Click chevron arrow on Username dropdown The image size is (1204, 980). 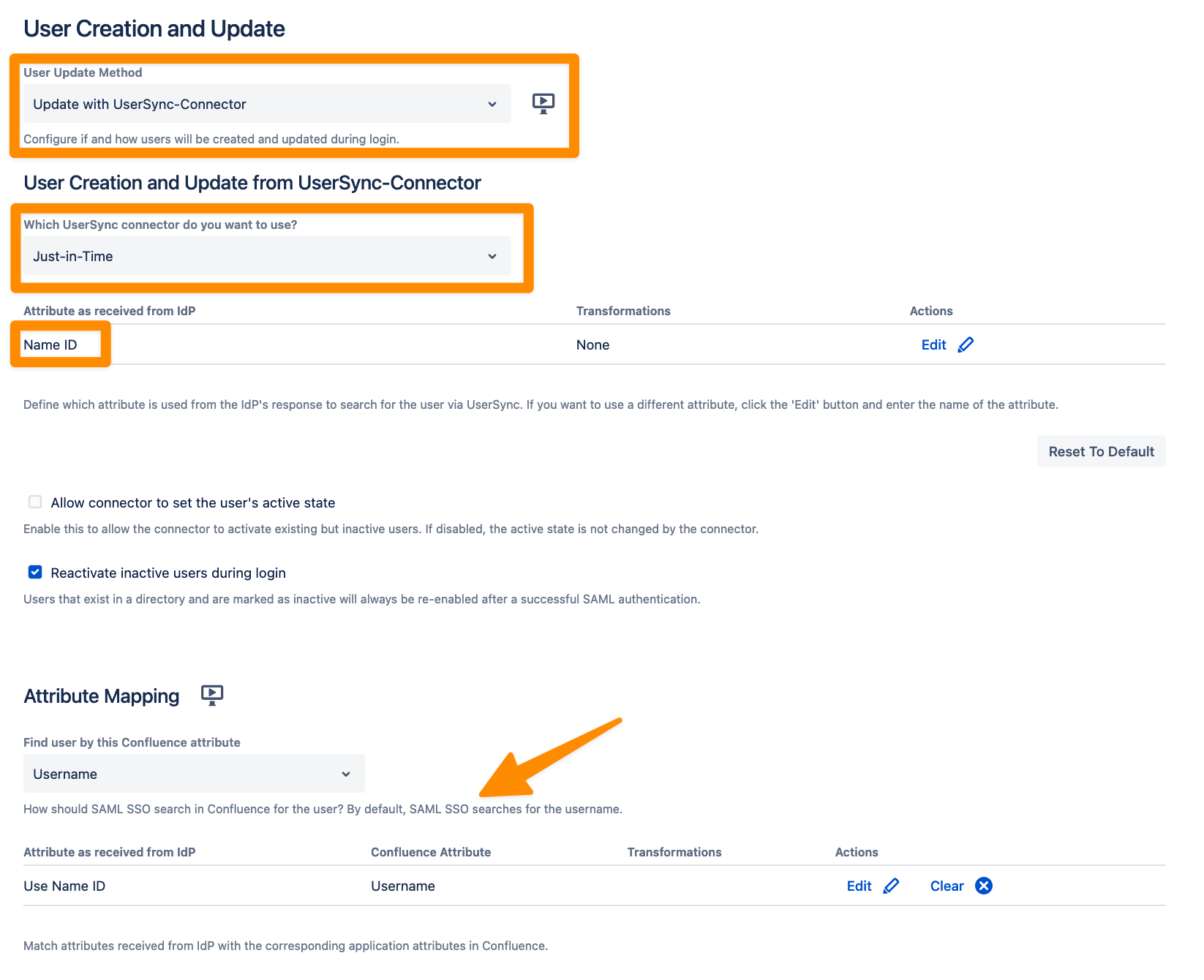(346, 774)
